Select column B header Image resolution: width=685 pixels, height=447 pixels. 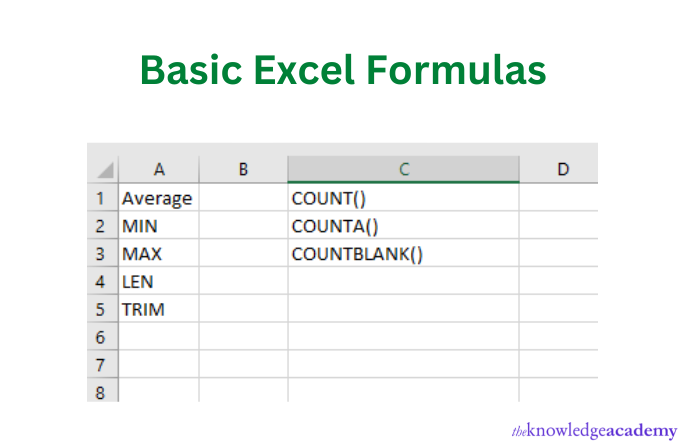coord(243,170)
